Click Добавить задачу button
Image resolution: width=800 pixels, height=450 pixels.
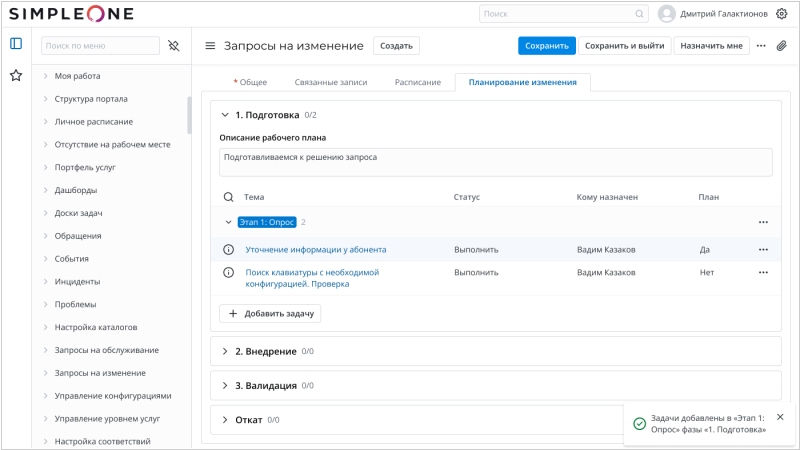click(270, 313)
